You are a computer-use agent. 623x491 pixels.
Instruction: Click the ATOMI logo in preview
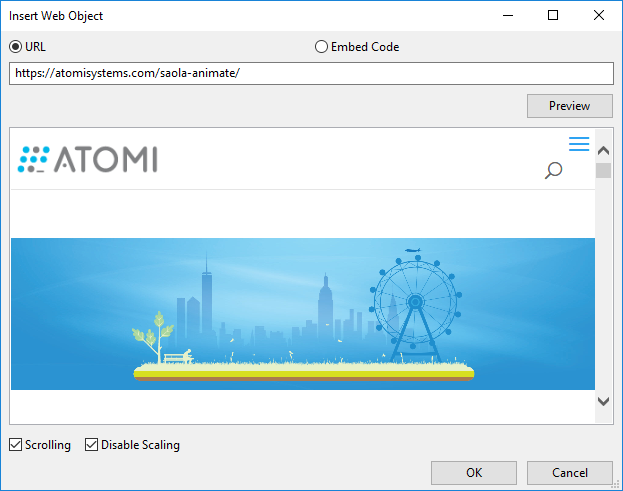(x=87, y=159)
